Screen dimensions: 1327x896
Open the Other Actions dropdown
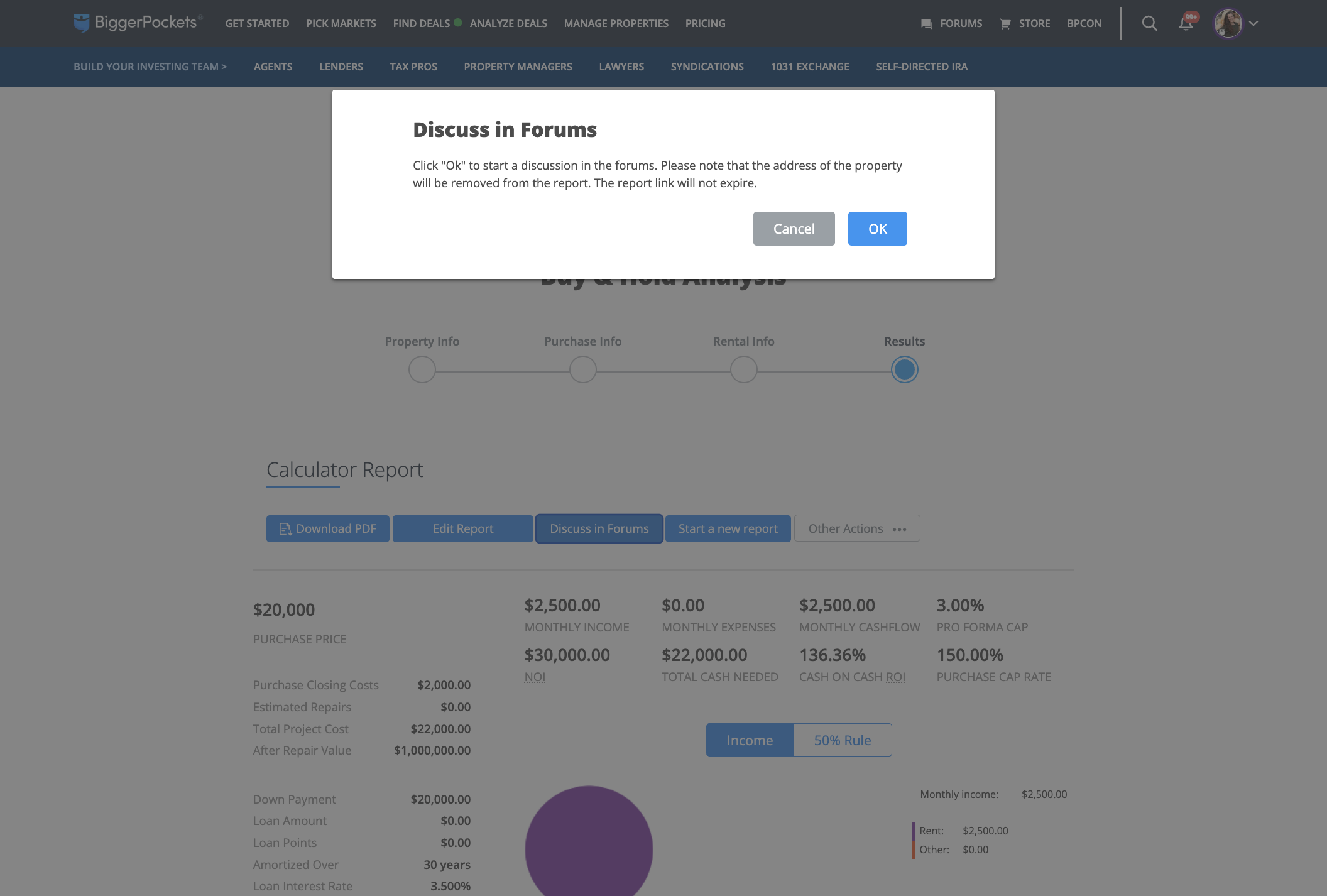[857, 528]
